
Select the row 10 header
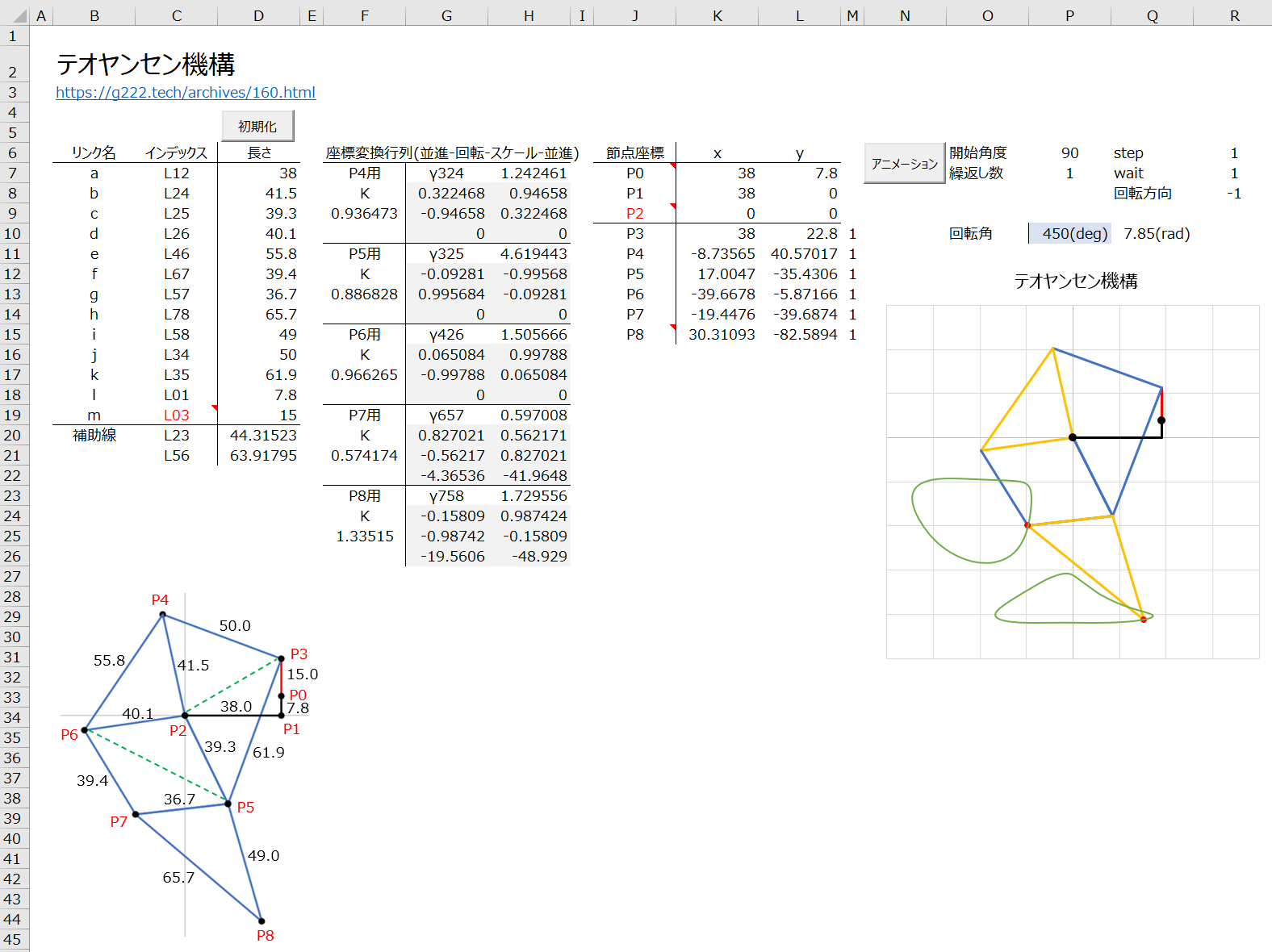13,234
